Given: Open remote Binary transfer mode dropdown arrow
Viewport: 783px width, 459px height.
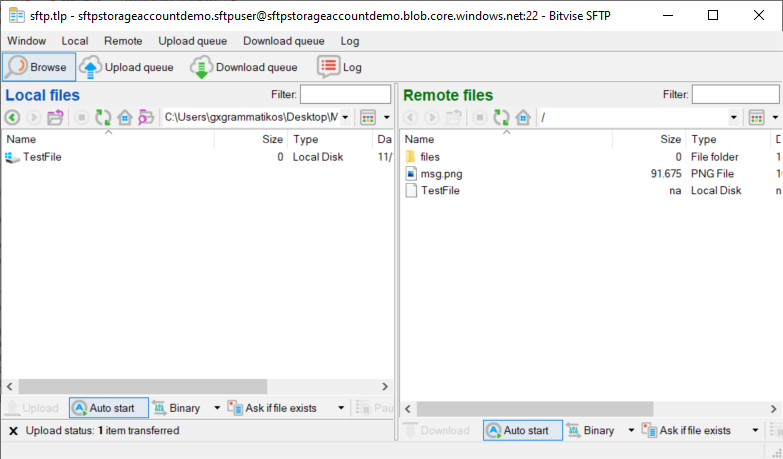Looking at the screenshot, I should click(631, 430).
